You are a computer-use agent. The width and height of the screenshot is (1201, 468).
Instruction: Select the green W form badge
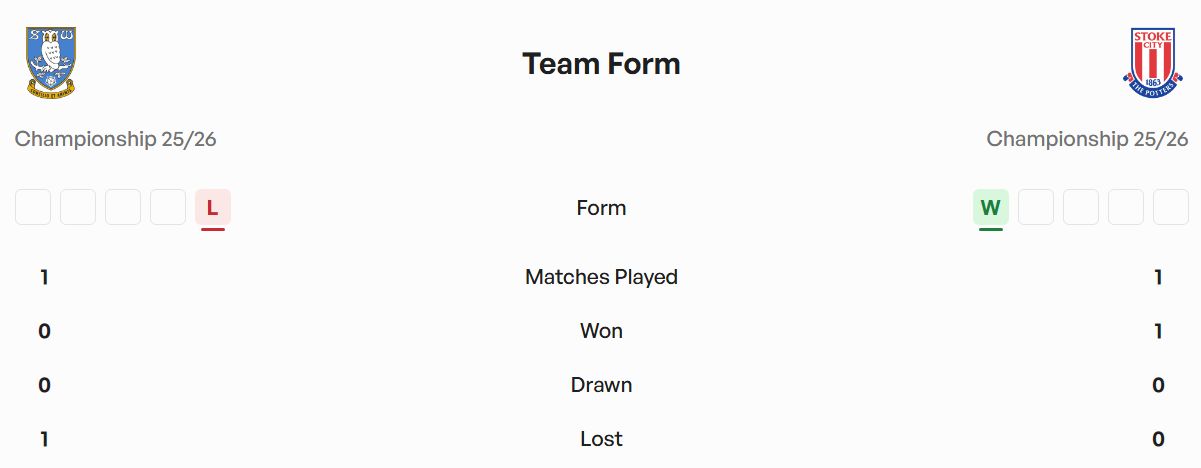click(x=990, y=208)
